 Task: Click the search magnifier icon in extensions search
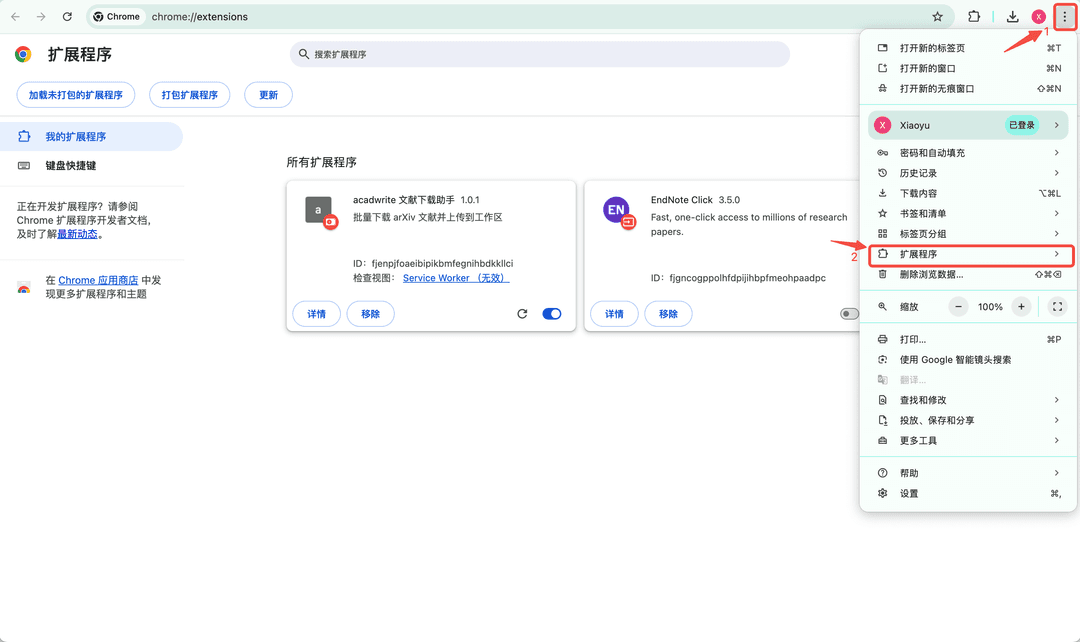tap(303, 54)
